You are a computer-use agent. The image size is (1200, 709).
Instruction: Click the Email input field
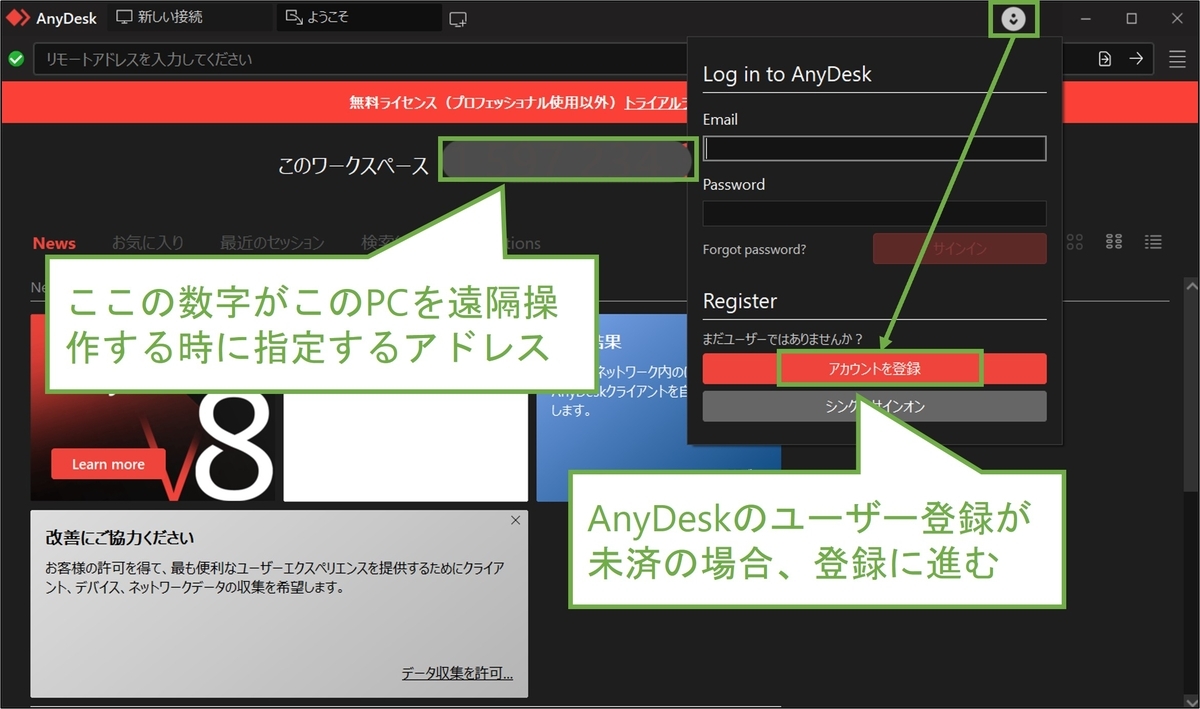pyautogui.click(x=875, y=148)
